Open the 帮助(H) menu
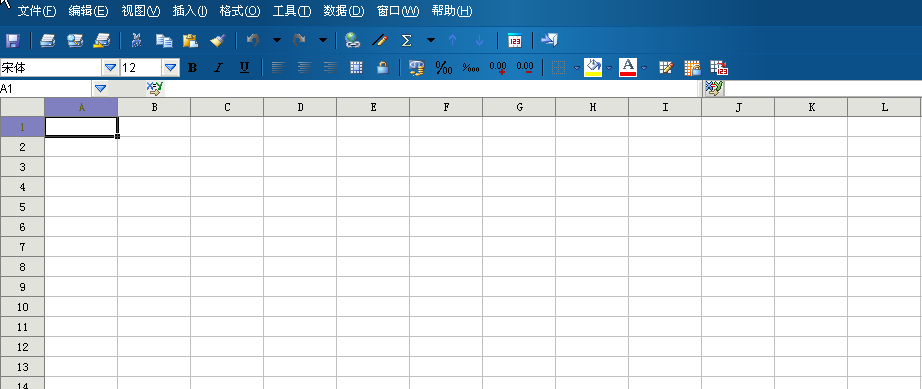 (452, 11)
